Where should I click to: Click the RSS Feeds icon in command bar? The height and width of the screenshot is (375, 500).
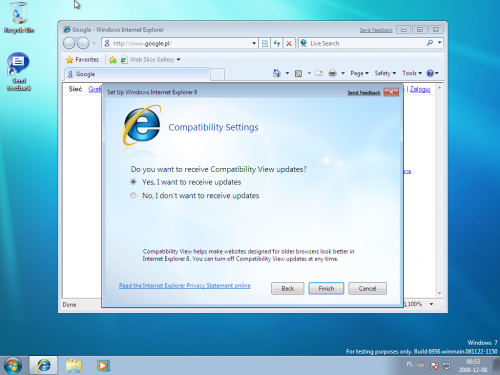299,73
